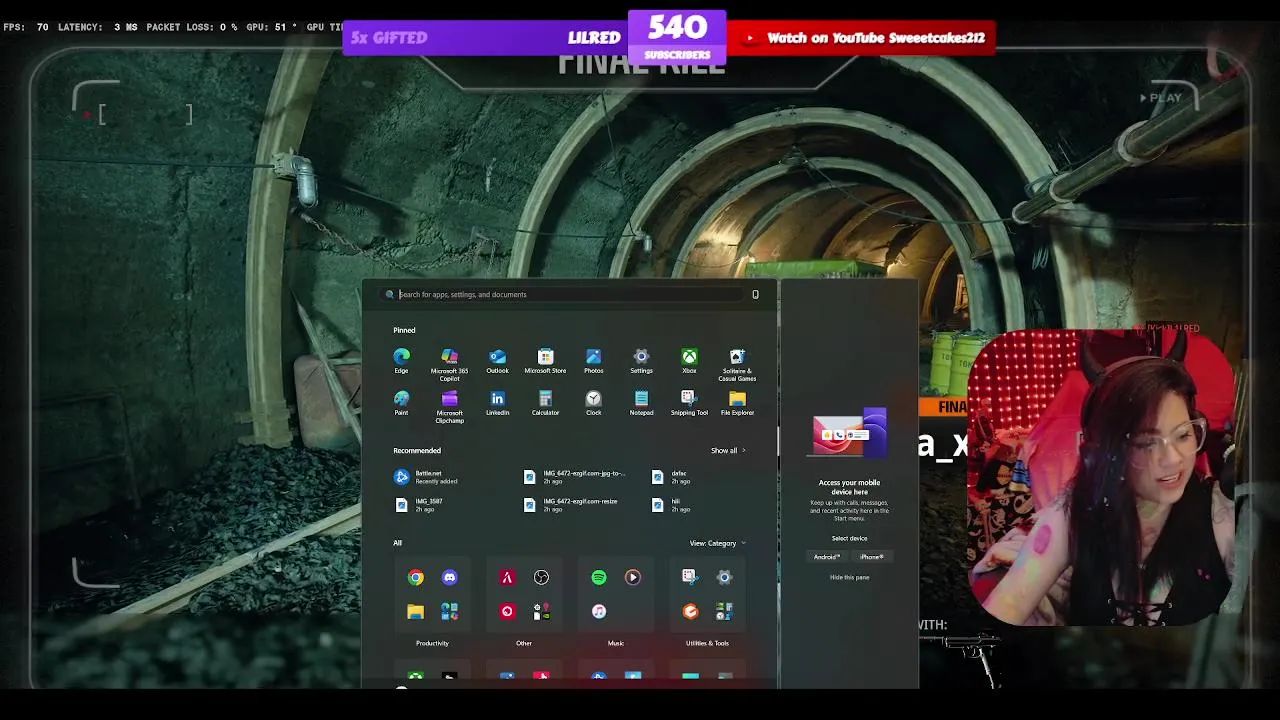
Task: Launch the Xbox app
Action: [689, 361]
